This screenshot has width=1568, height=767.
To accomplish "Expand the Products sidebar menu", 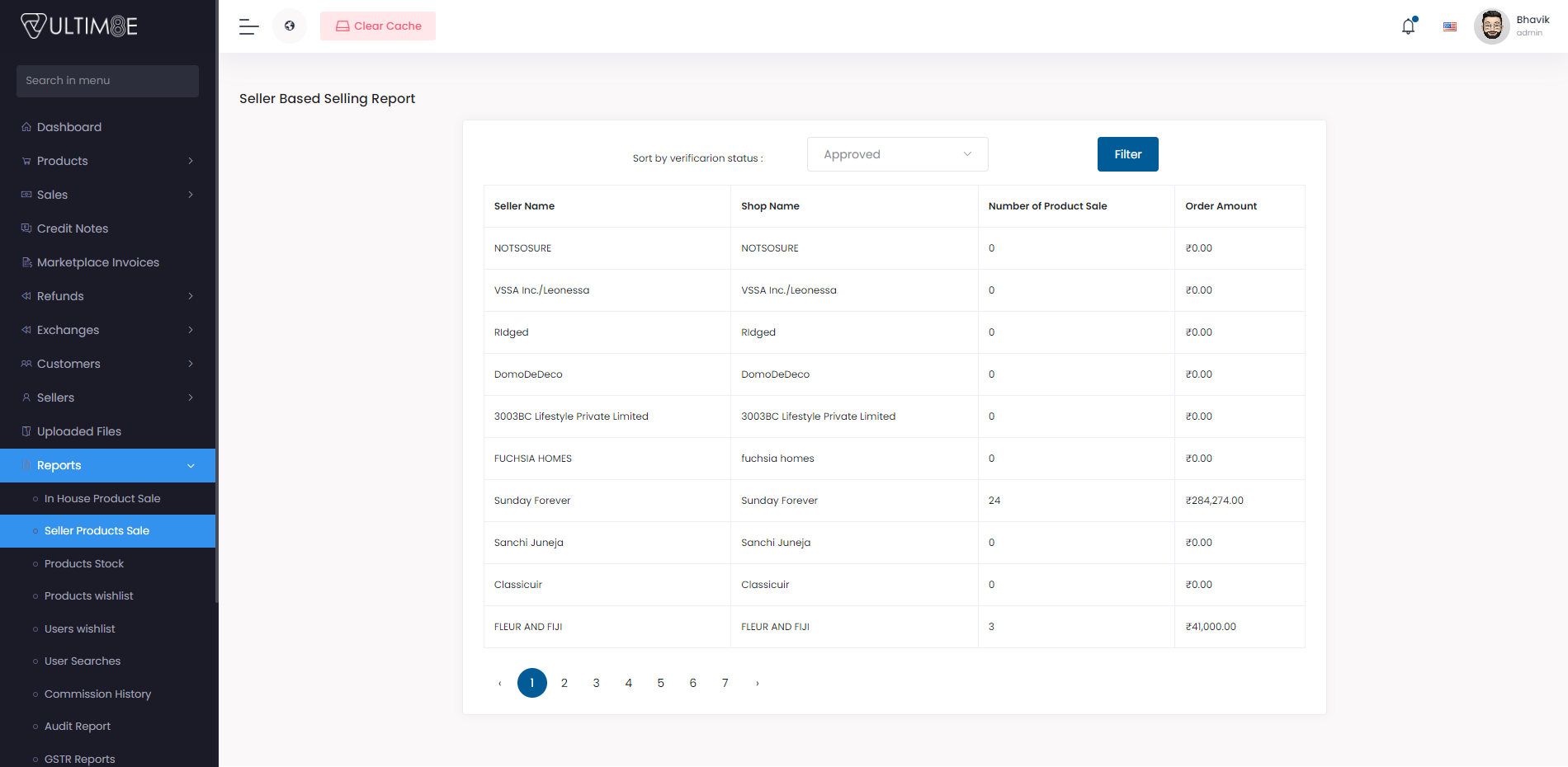I will (107, 161).
